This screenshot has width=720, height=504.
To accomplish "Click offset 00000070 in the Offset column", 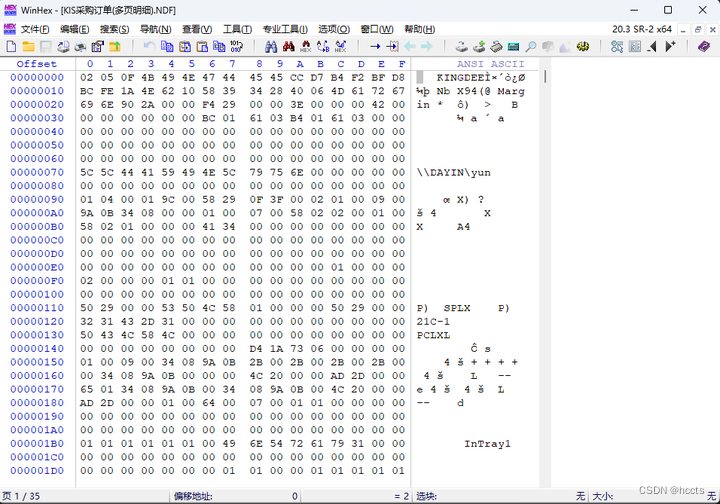I will point(37,172).
